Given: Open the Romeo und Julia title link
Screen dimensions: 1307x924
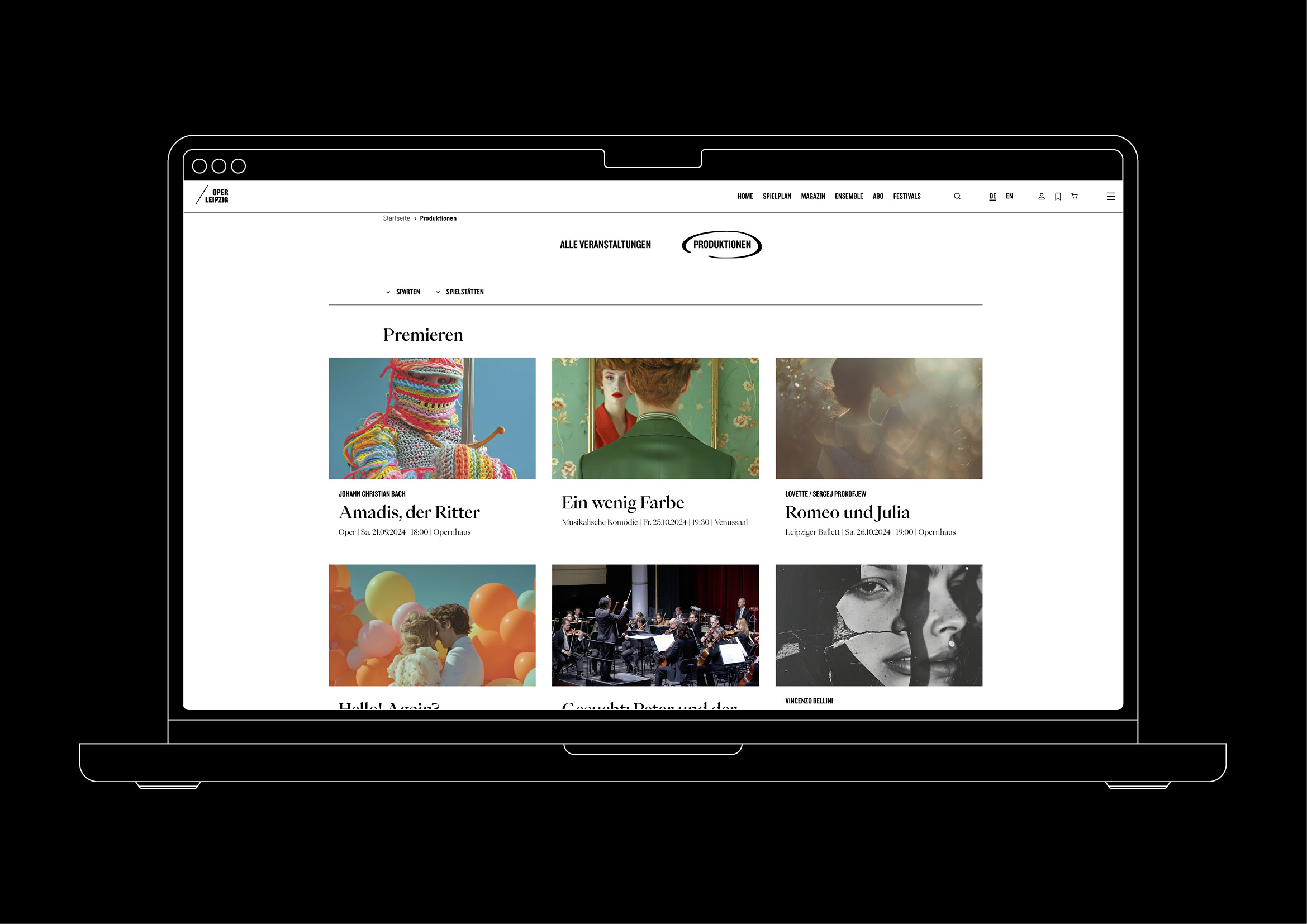Looking at the screenshot, I should 847,513.
